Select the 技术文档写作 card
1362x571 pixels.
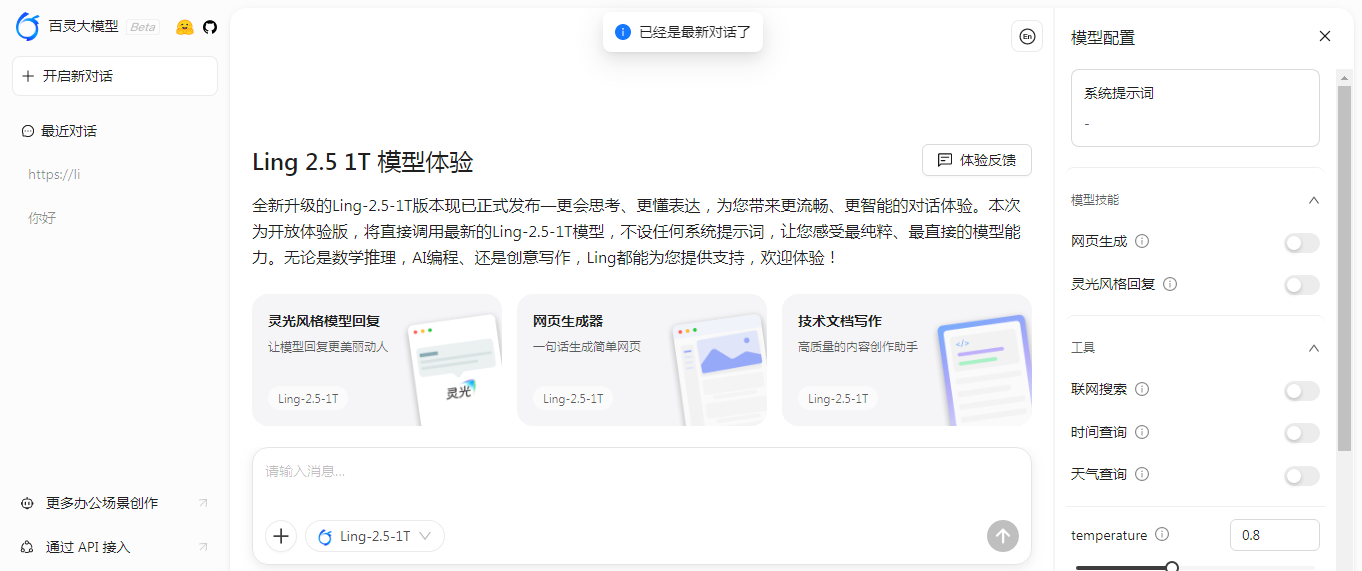coord(907,360)
